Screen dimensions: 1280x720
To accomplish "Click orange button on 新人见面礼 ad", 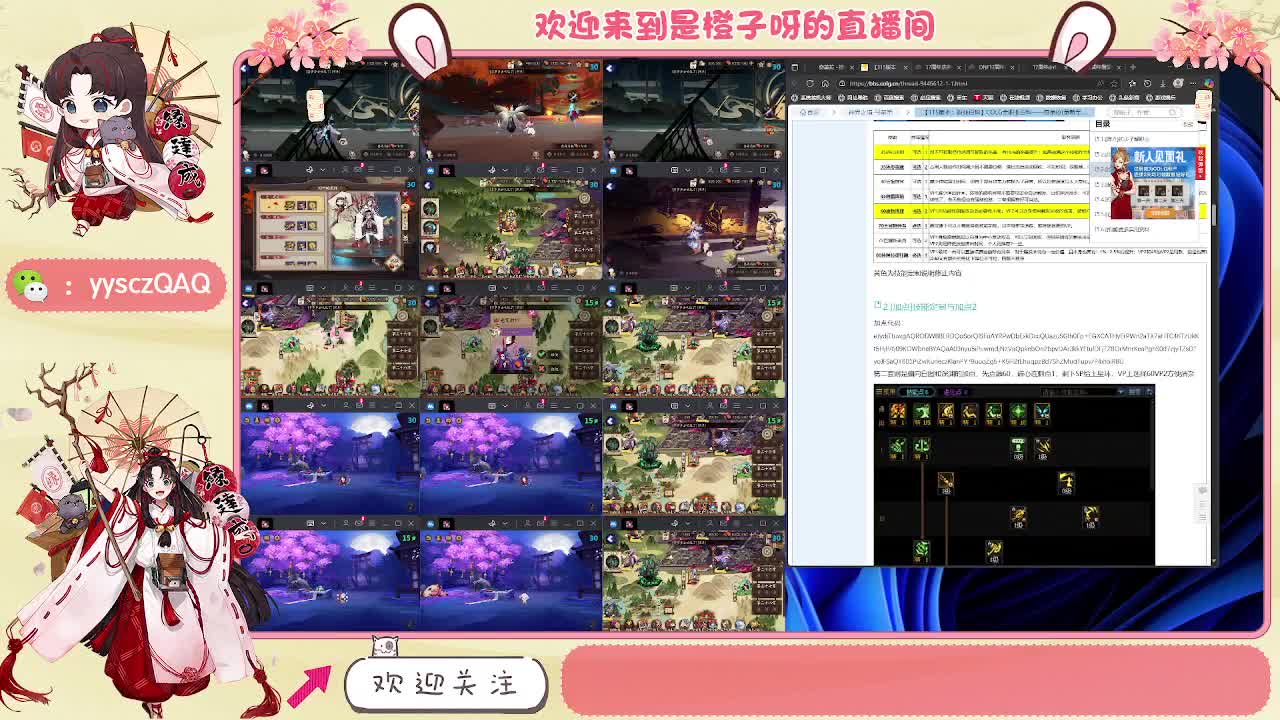I will tap(1162, 213).
